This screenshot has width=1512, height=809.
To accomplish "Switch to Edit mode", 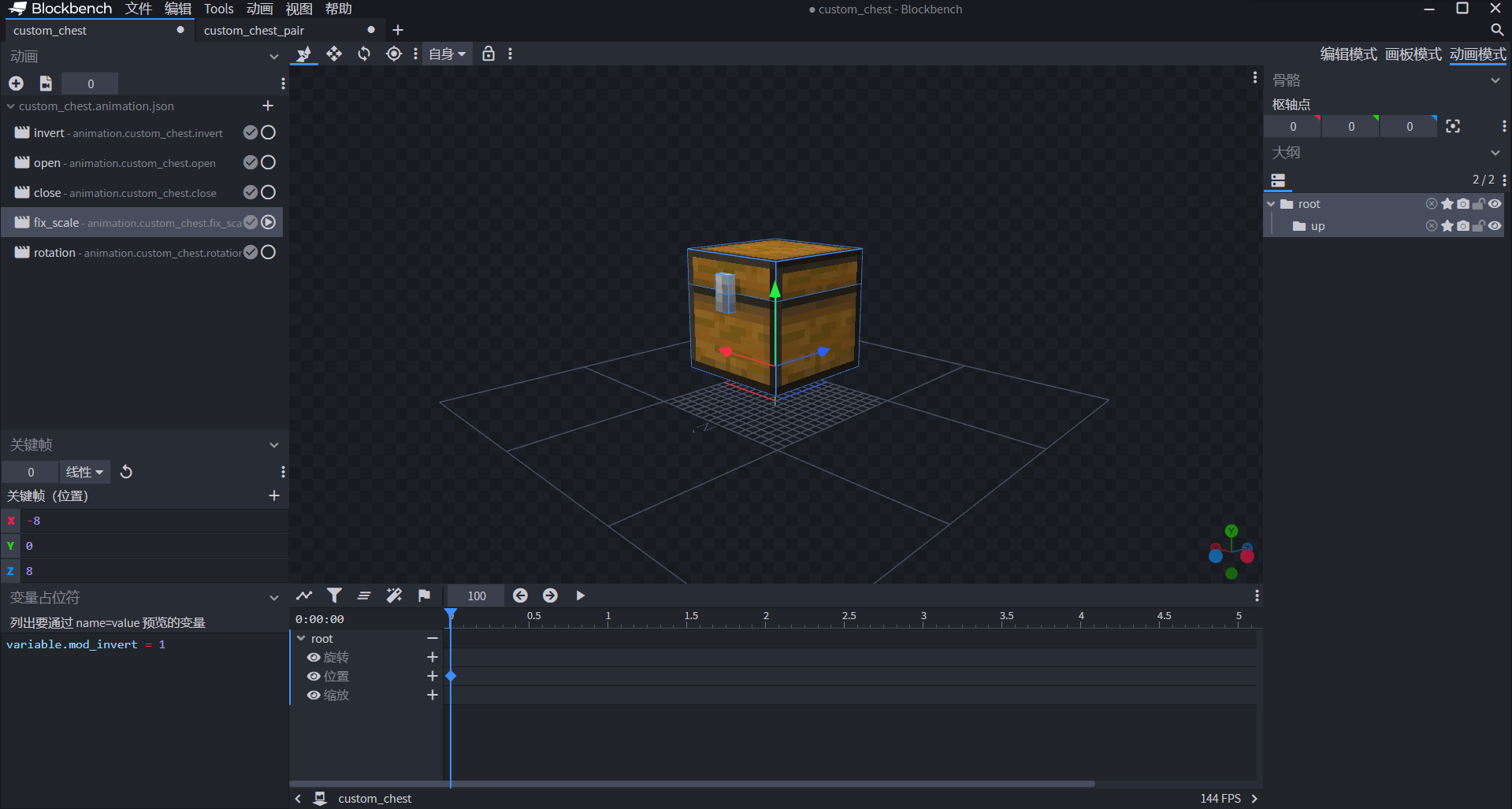I will tap(1349, 54).
